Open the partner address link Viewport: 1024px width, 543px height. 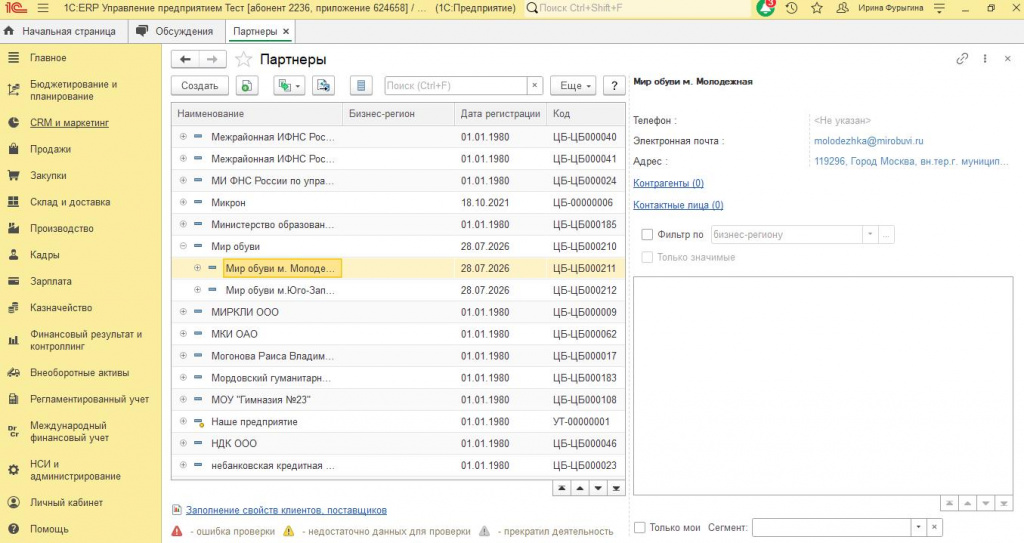[911, 161]
